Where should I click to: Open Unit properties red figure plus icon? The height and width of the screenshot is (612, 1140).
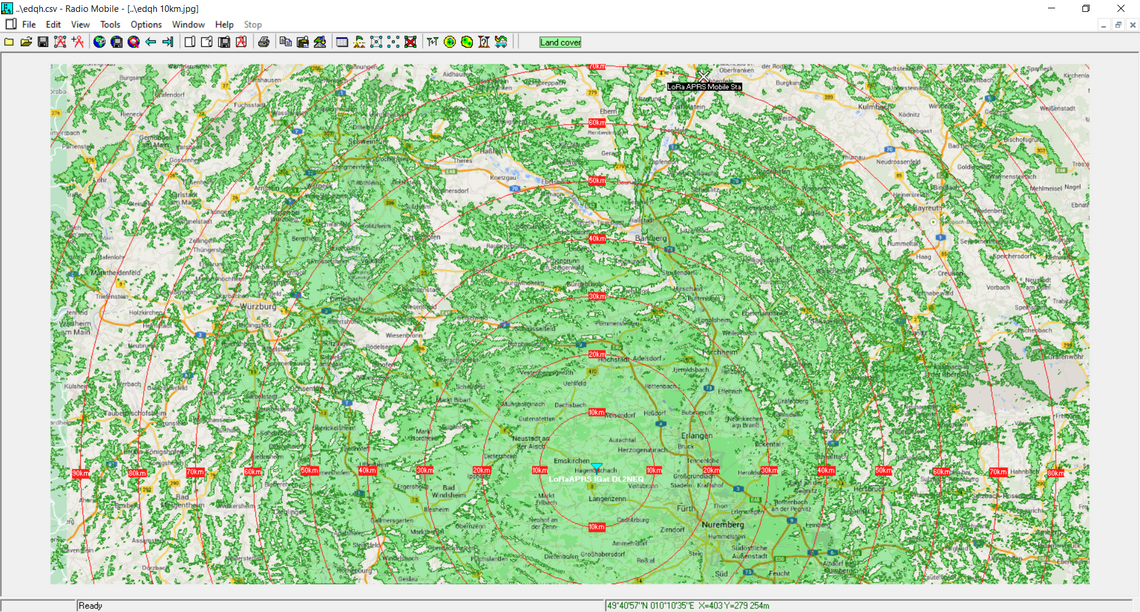point(77,42)
